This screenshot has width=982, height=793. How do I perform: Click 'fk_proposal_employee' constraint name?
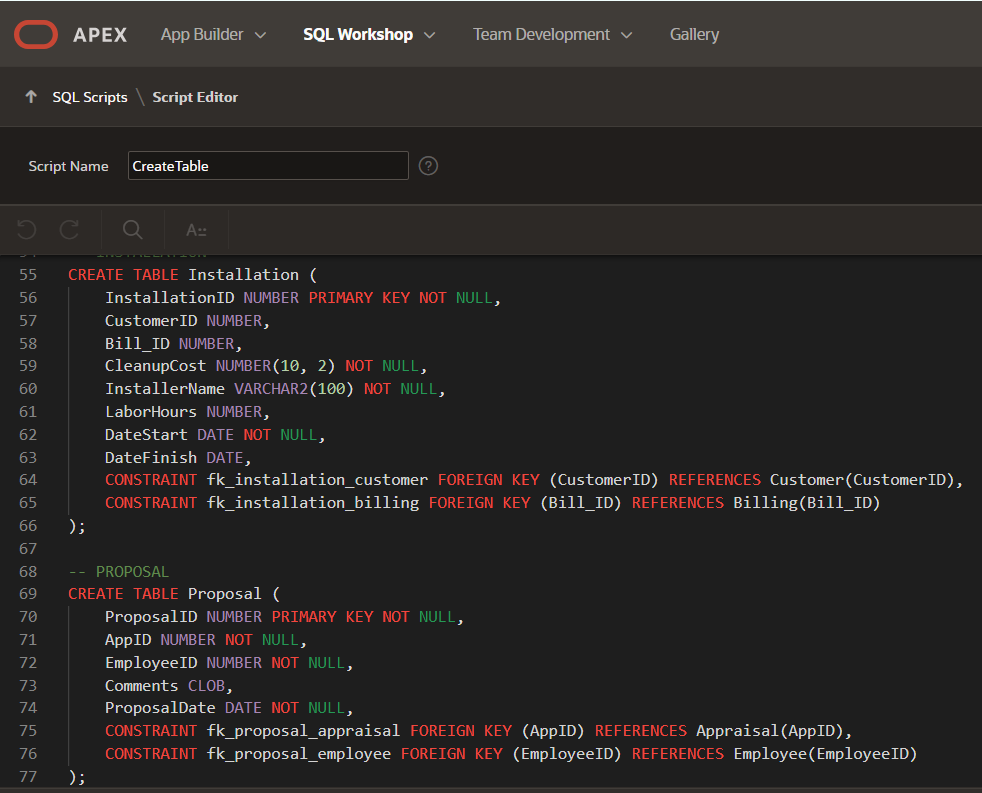[x=299, y=754]
